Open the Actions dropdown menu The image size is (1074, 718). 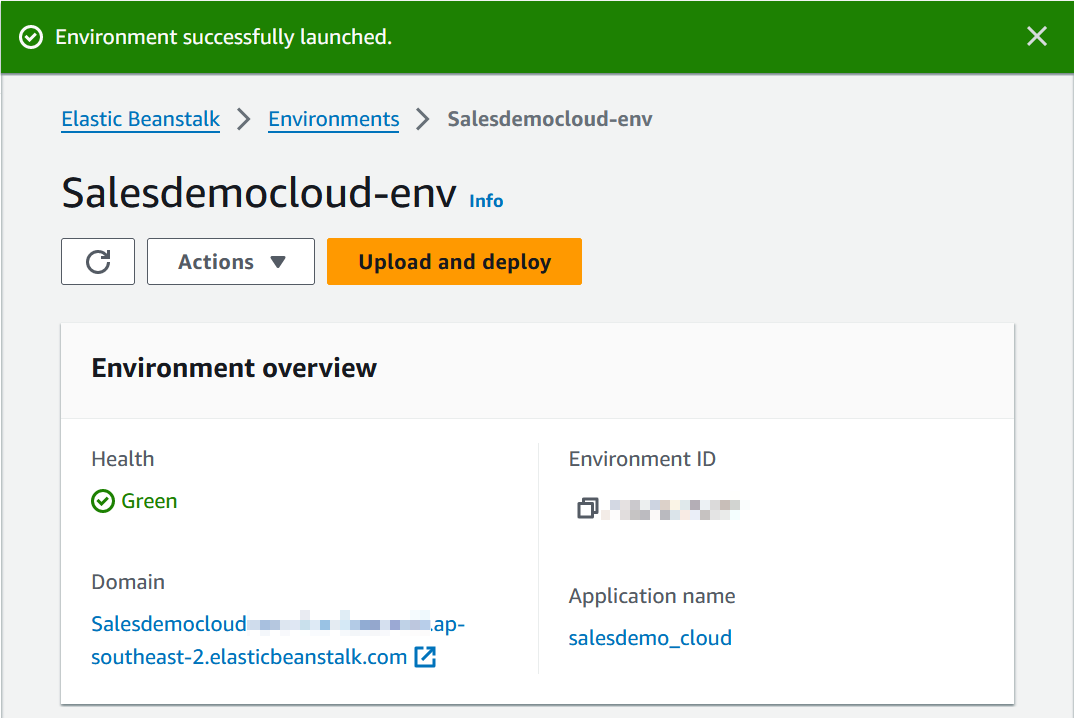231,262
